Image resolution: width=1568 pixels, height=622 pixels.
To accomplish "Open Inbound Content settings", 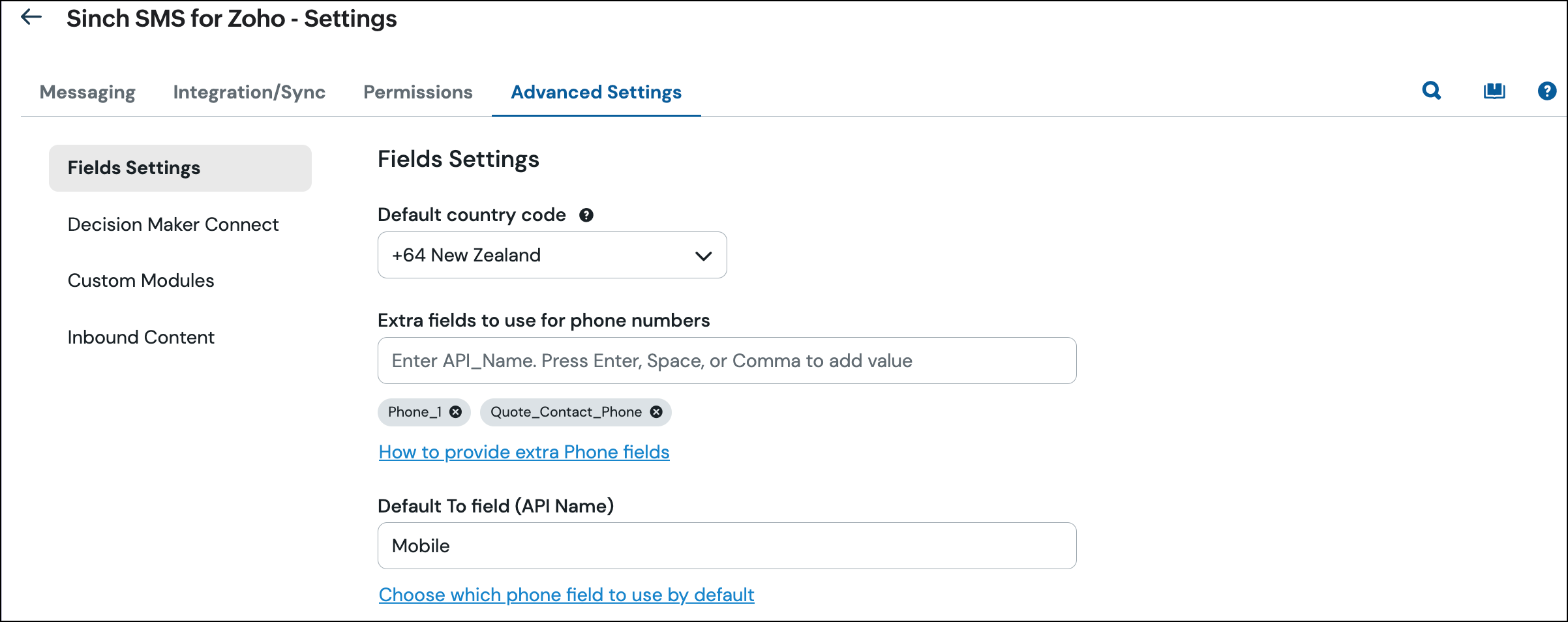I will [141, 337].
